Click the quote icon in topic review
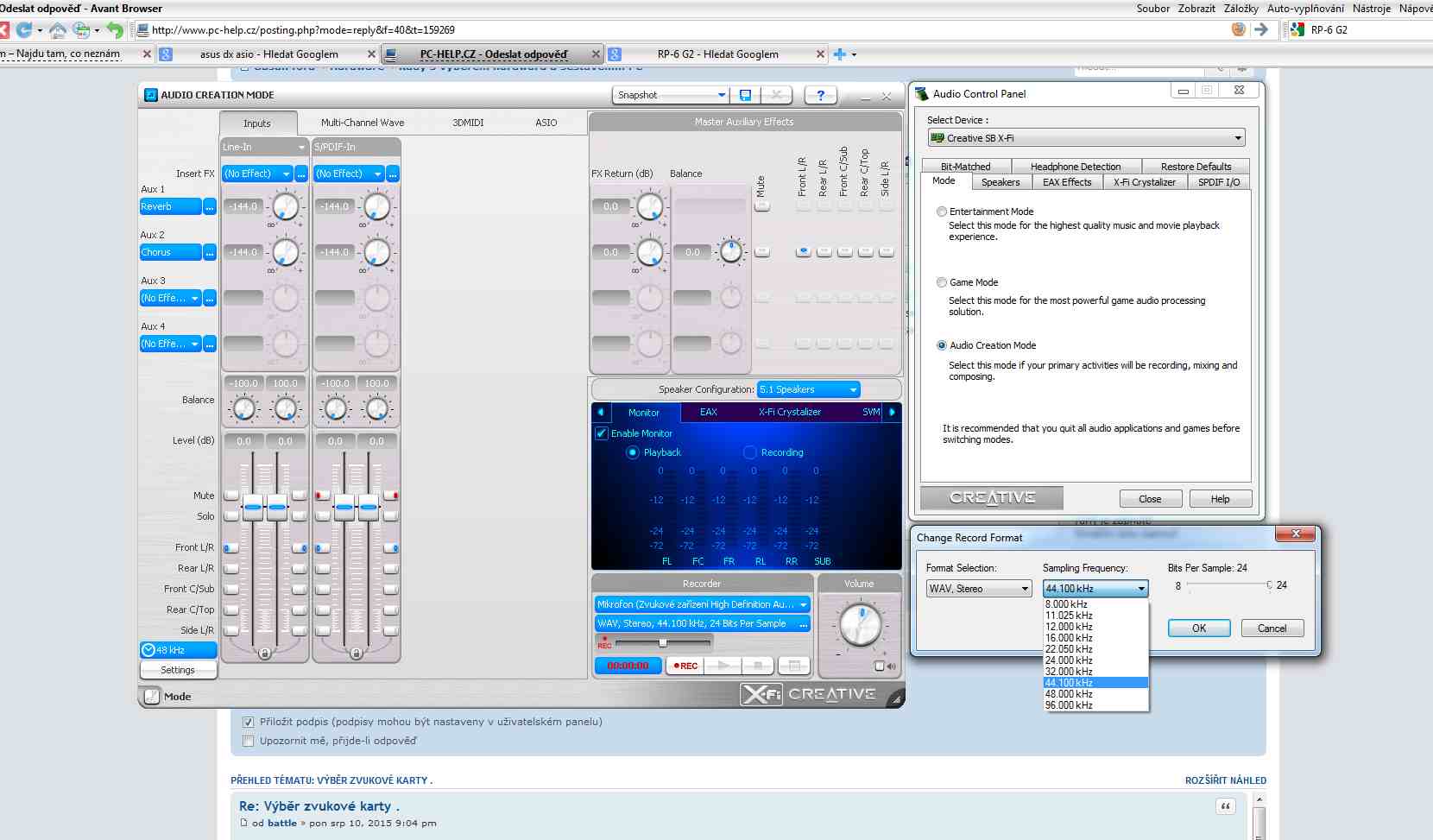 point(1226,806)
